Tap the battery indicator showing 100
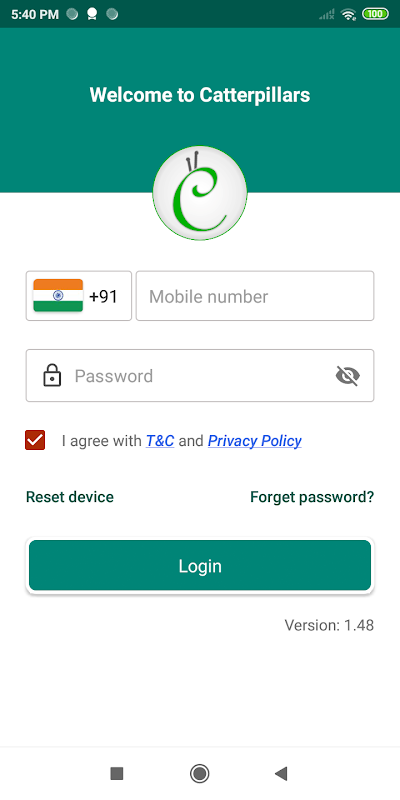Image resolution: width=400 pixels, height=800 pixels. pos(375,14)
